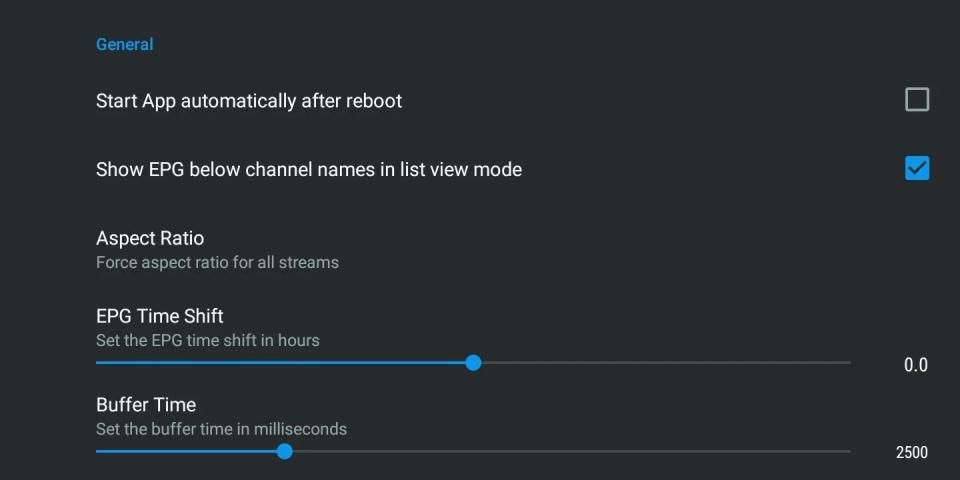
Task: Open the Aspect Ratio setting
Action: click(x=150, y=238)
